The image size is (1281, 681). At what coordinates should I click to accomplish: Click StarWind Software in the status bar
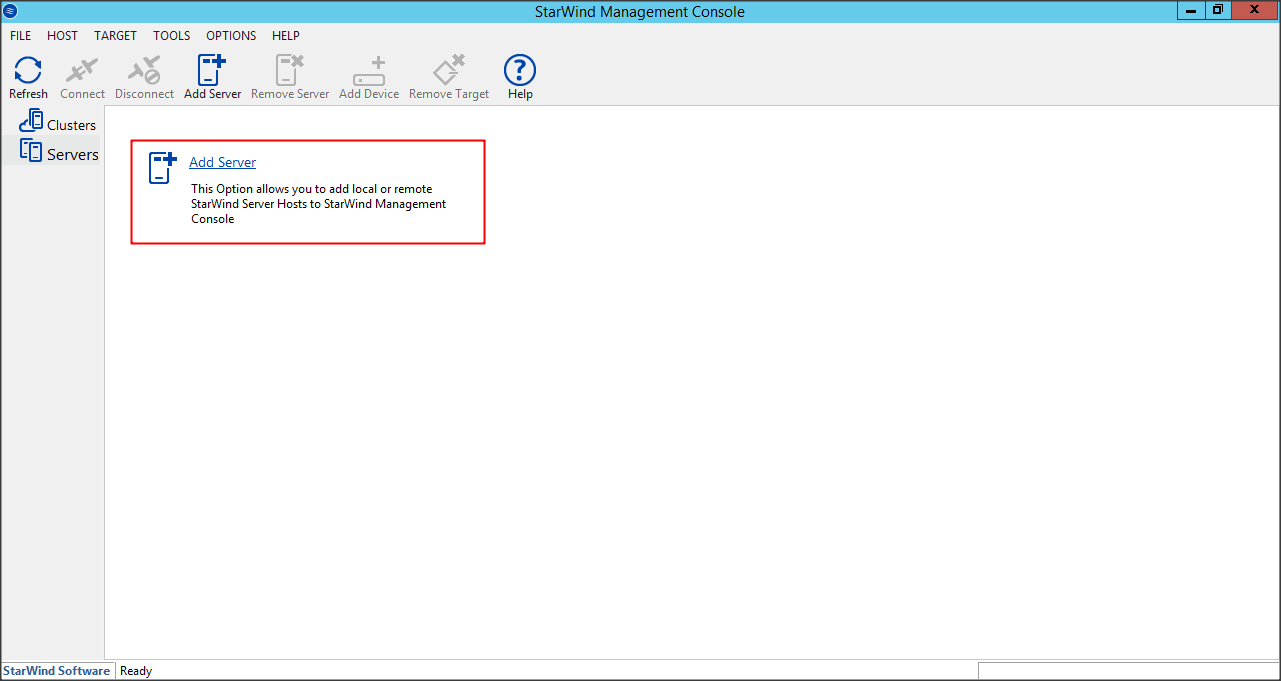[57, 671]
